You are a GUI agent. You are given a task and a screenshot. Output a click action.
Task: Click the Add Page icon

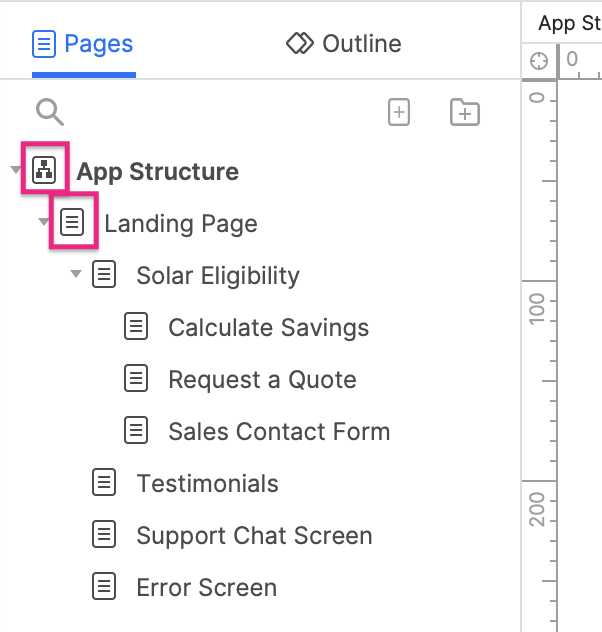[x=399, y=113]
